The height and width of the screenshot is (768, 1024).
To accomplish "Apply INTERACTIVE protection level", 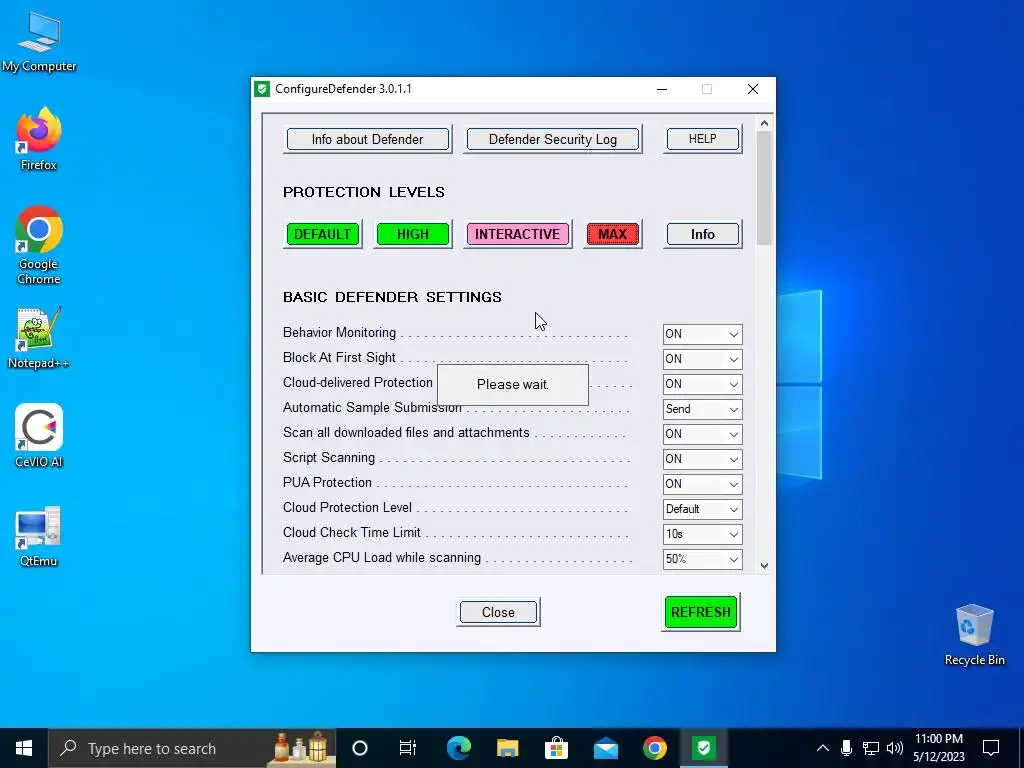I will (x=517, y=234).
